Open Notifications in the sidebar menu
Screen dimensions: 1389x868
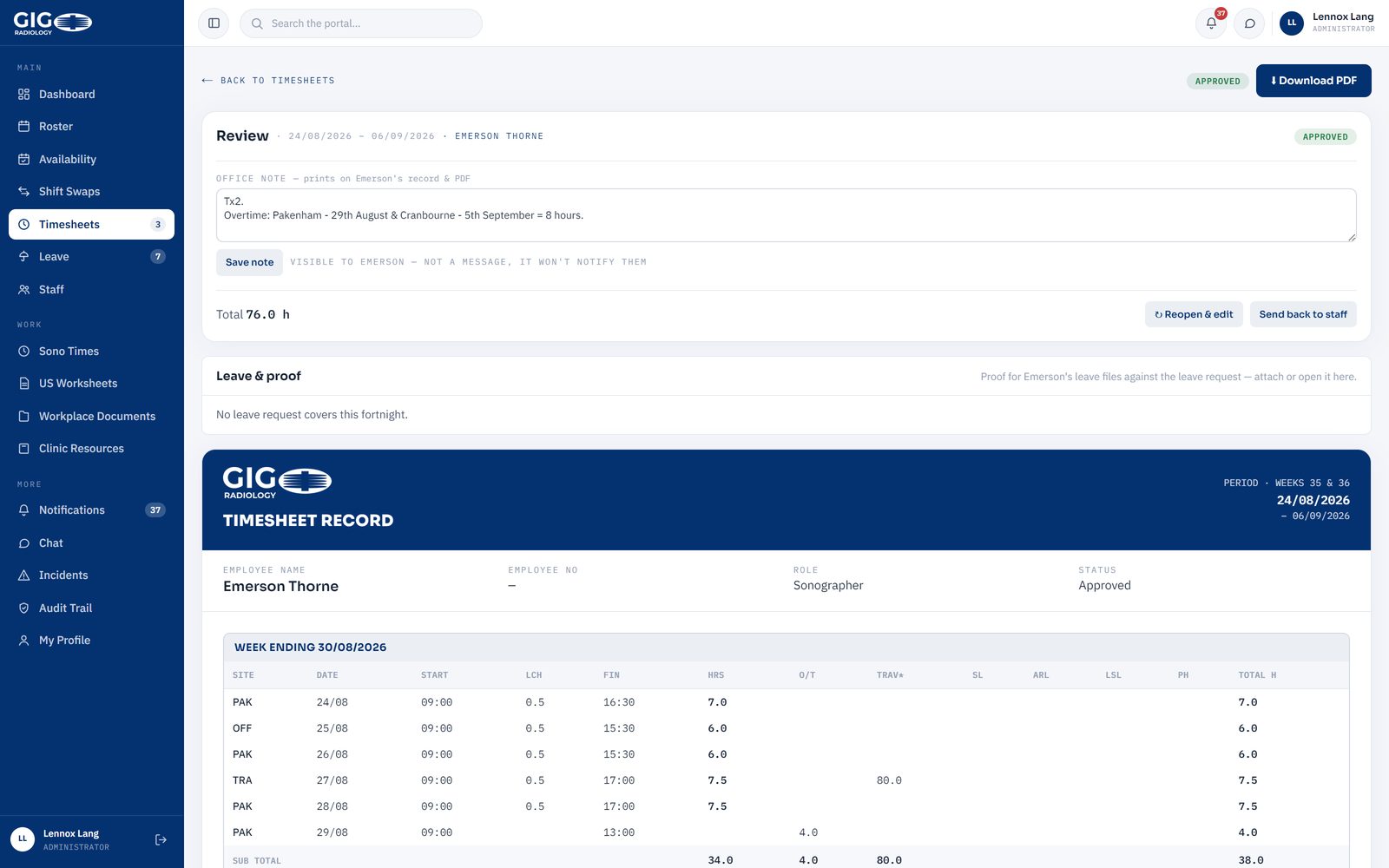pos(91,510)
